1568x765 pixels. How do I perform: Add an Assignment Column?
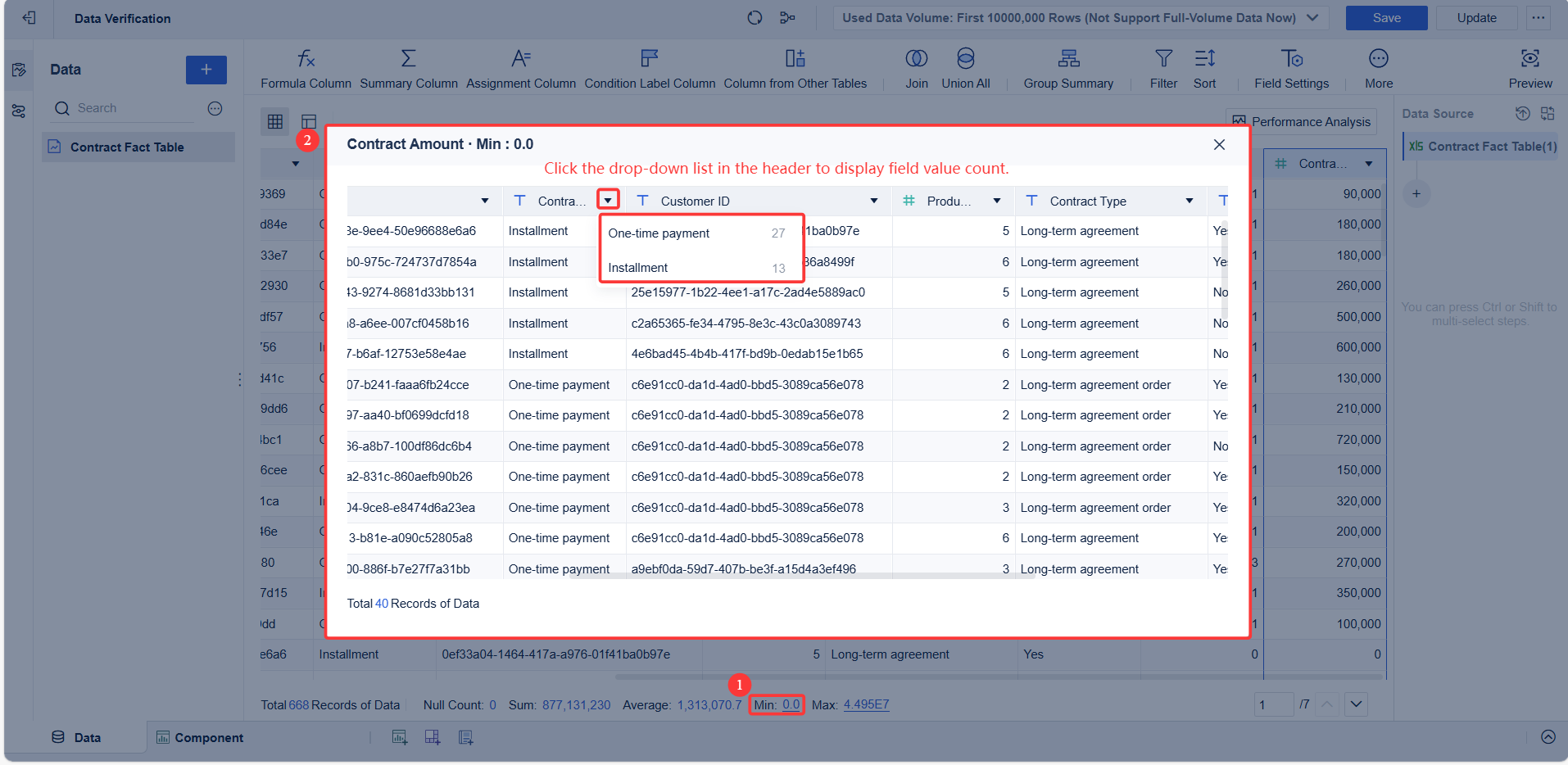(x=521, y=69)
